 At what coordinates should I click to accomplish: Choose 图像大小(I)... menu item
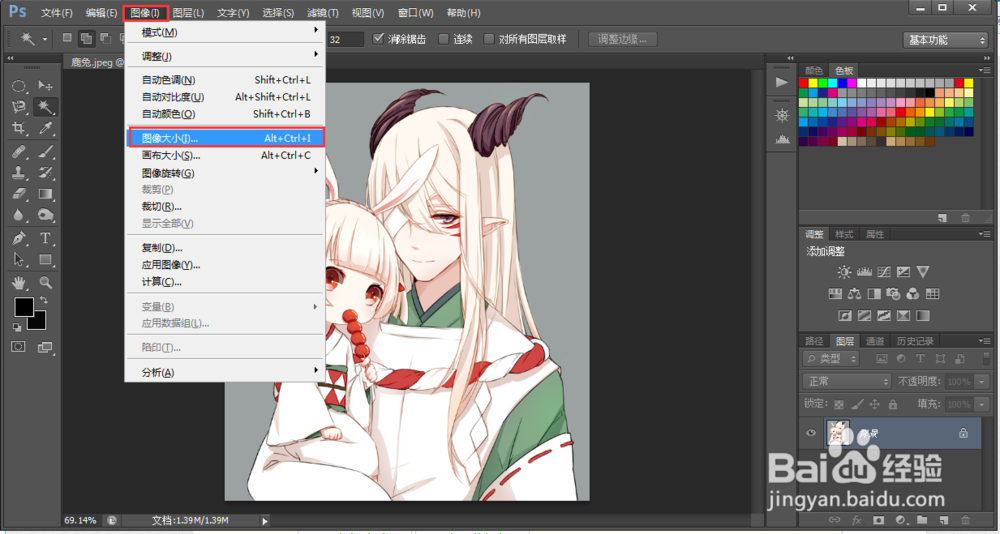click(225, 138)
